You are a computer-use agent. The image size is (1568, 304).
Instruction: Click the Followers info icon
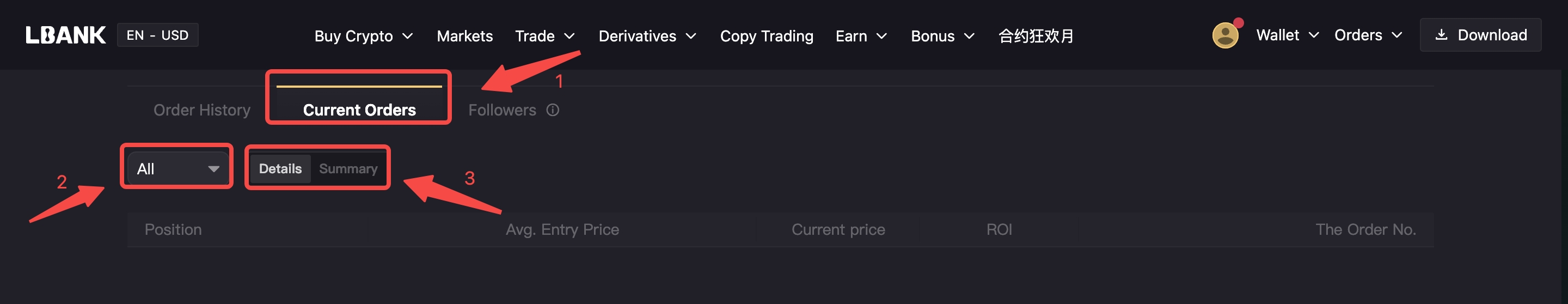[553, 110]
